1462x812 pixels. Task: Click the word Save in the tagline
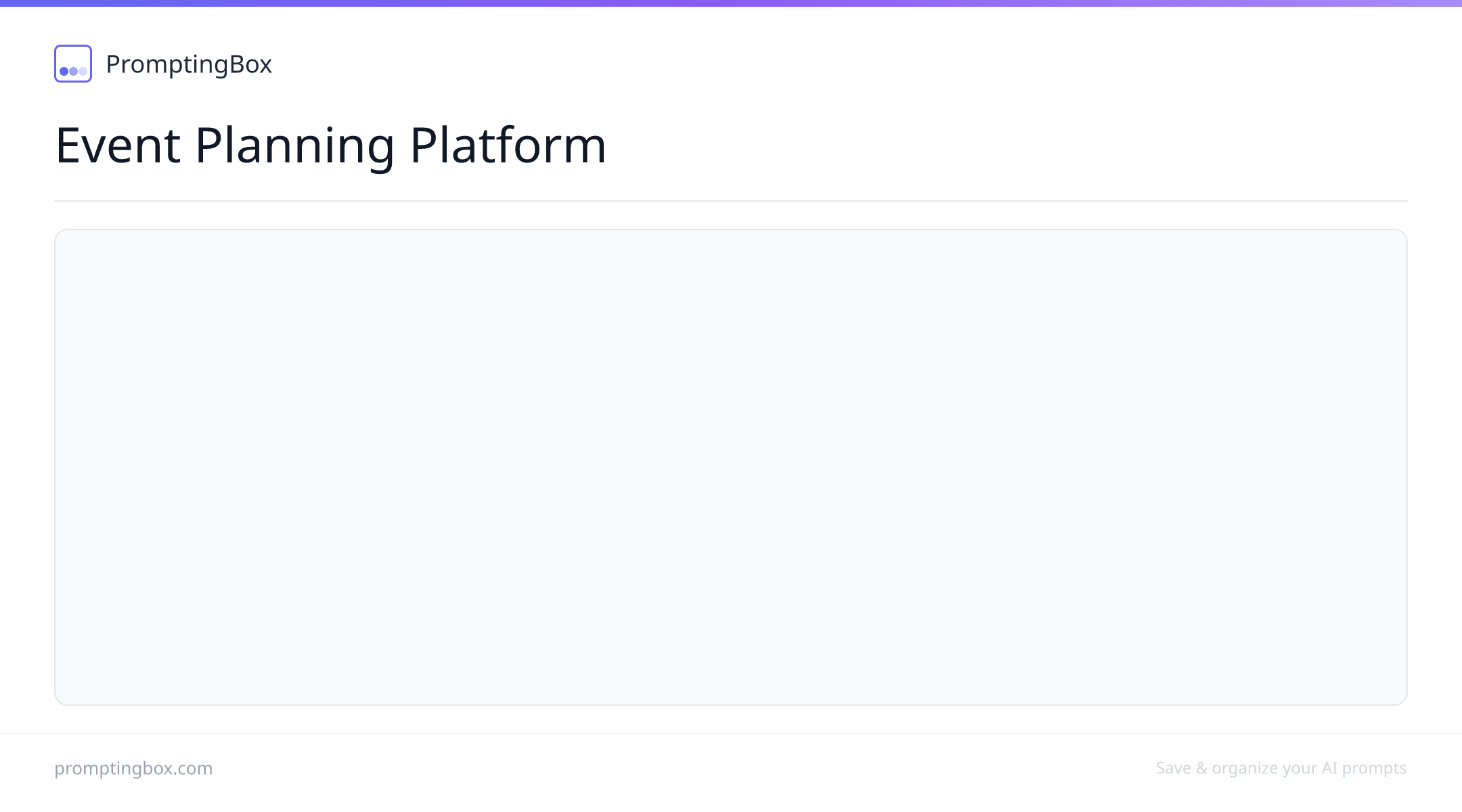pyautogui.click(x=1174, y=768)
